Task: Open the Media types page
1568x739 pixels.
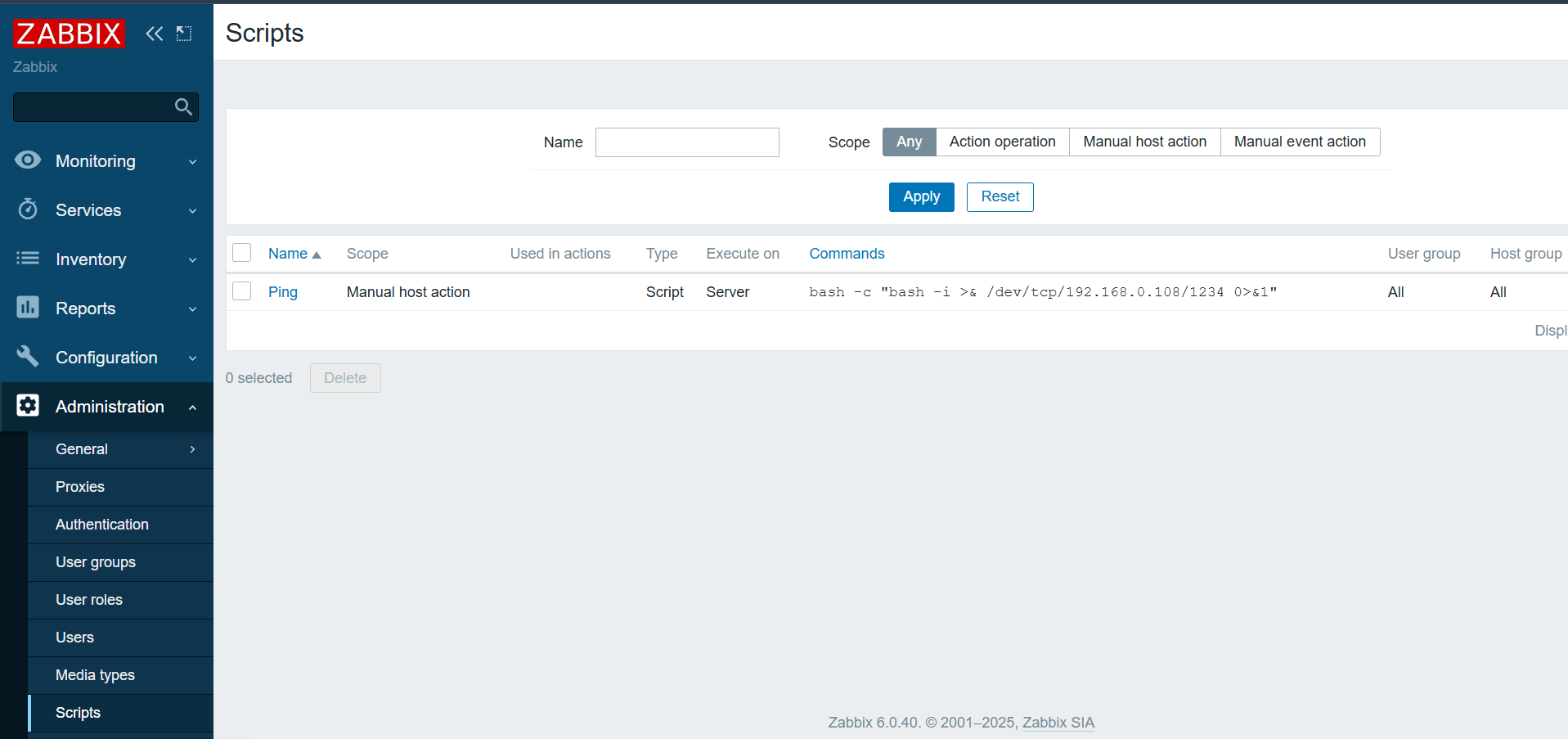Action: click(x=120, y=675)
